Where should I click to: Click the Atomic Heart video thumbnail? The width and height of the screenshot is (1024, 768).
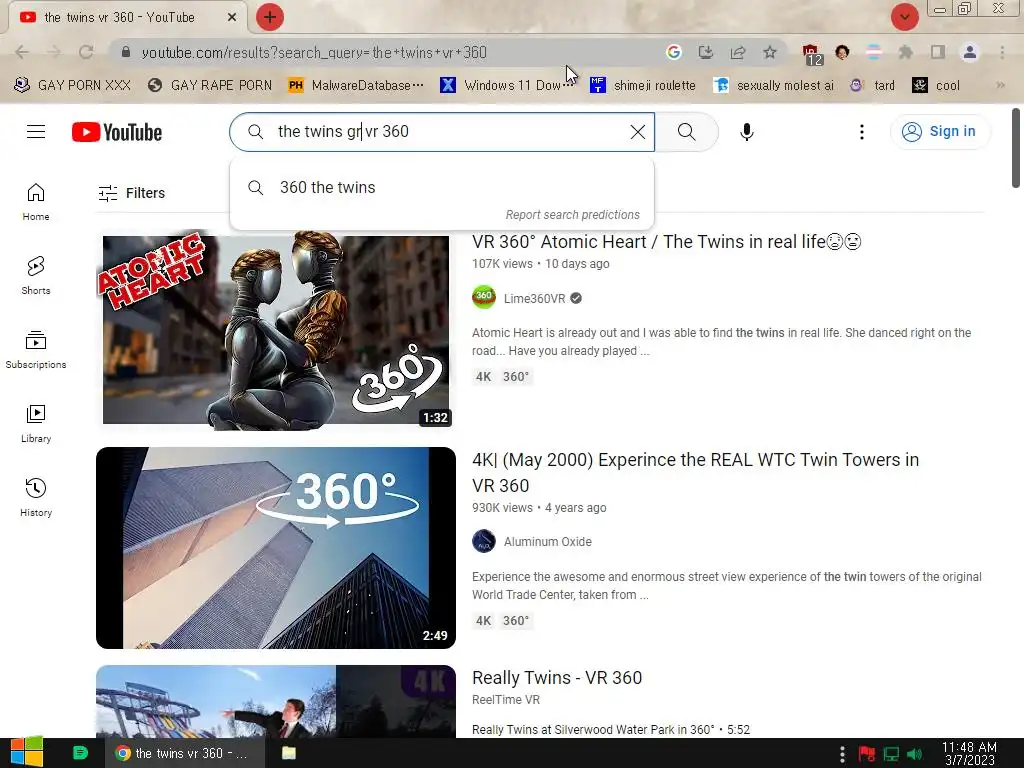click(276, 330)
